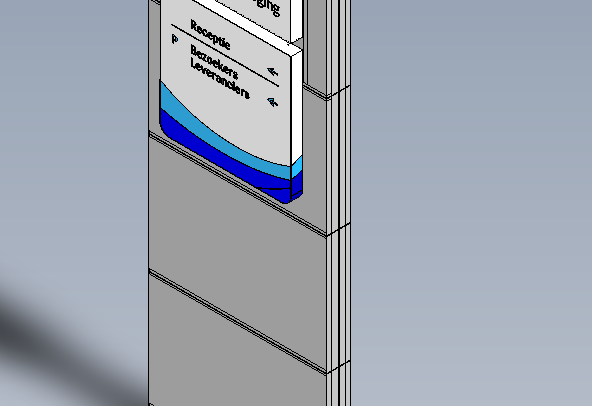The width and height of the screenshot is (592, 406).
Task: Select the ribbed right edge of column
Action: (339, 204)
